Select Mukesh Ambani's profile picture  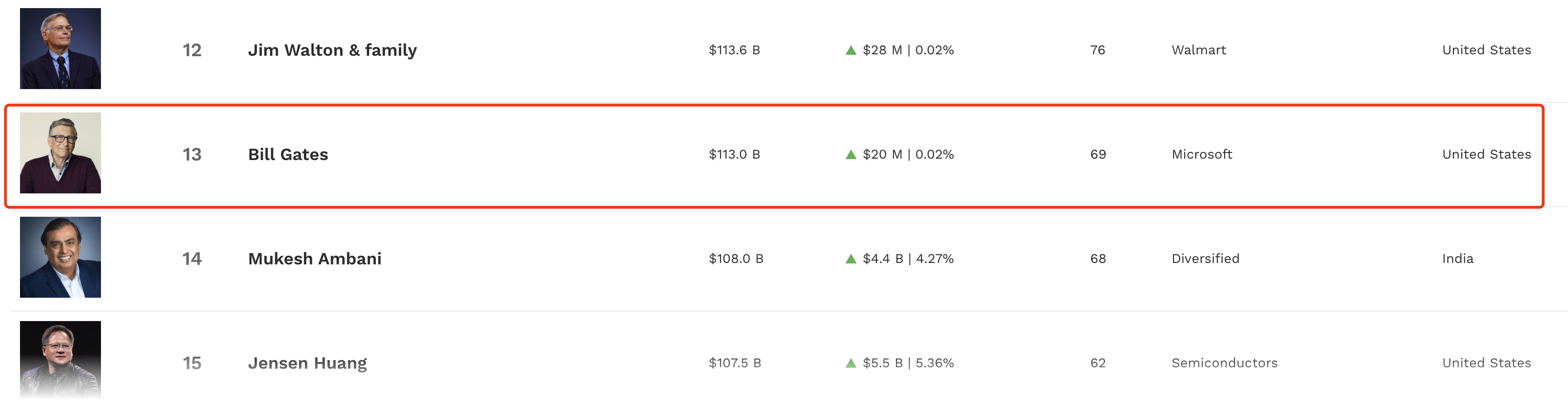[60, 258]
